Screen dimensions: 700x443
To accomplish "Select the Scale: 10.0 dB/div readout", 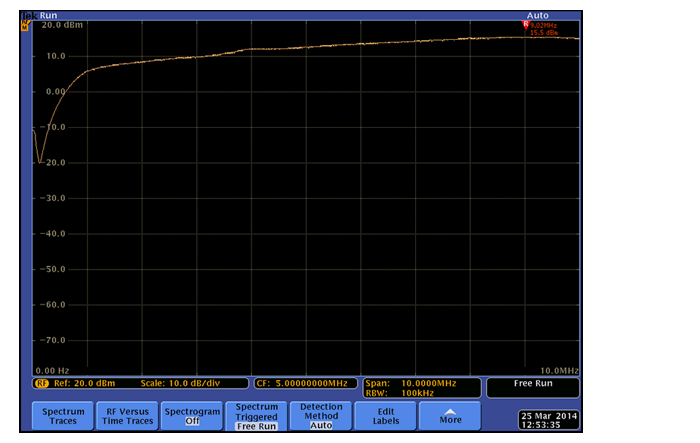I will coord(180,383).
